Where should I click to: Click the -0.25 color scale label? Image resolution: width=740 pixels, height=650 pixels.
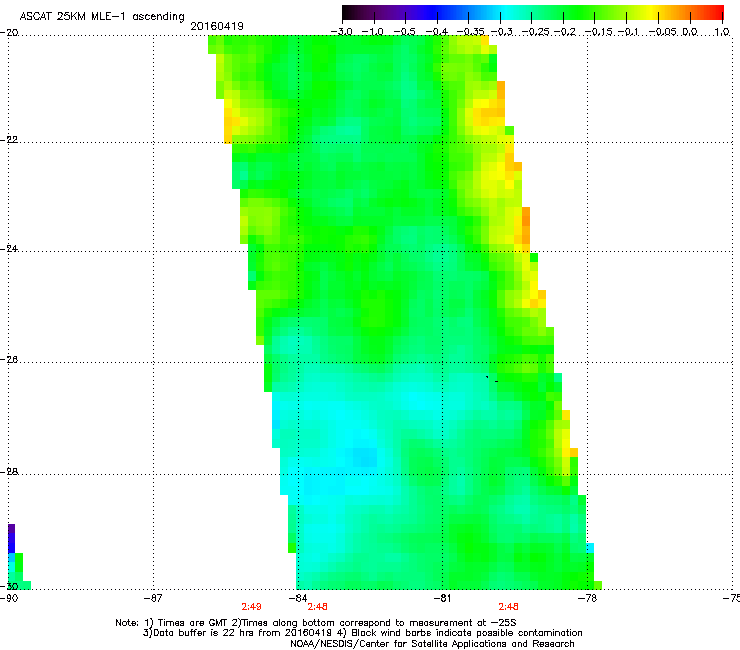(536, 32)
